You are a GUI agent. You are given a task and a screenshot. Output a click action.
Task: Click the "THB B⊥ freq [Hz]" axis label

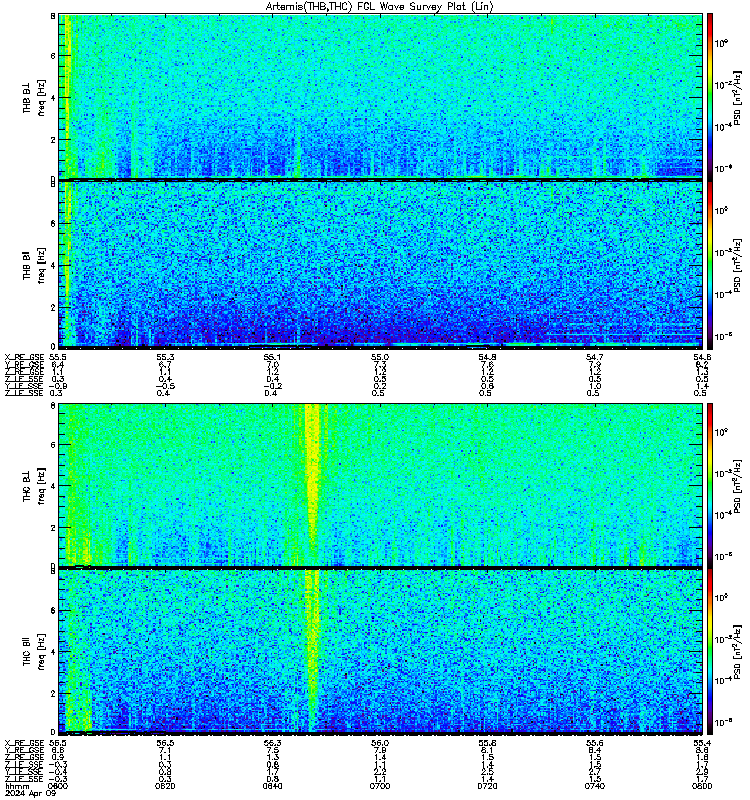click(x=34, y=97)
